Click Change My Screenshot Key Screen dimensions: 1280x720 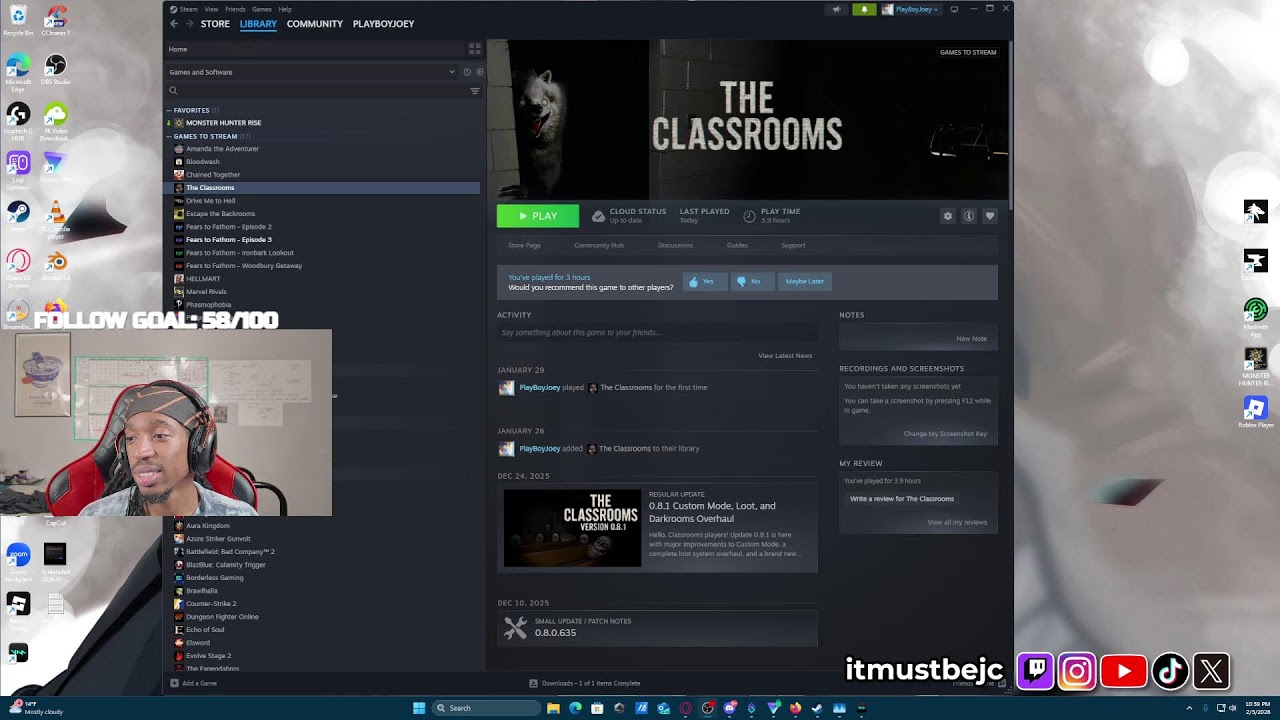coord(945,434)
